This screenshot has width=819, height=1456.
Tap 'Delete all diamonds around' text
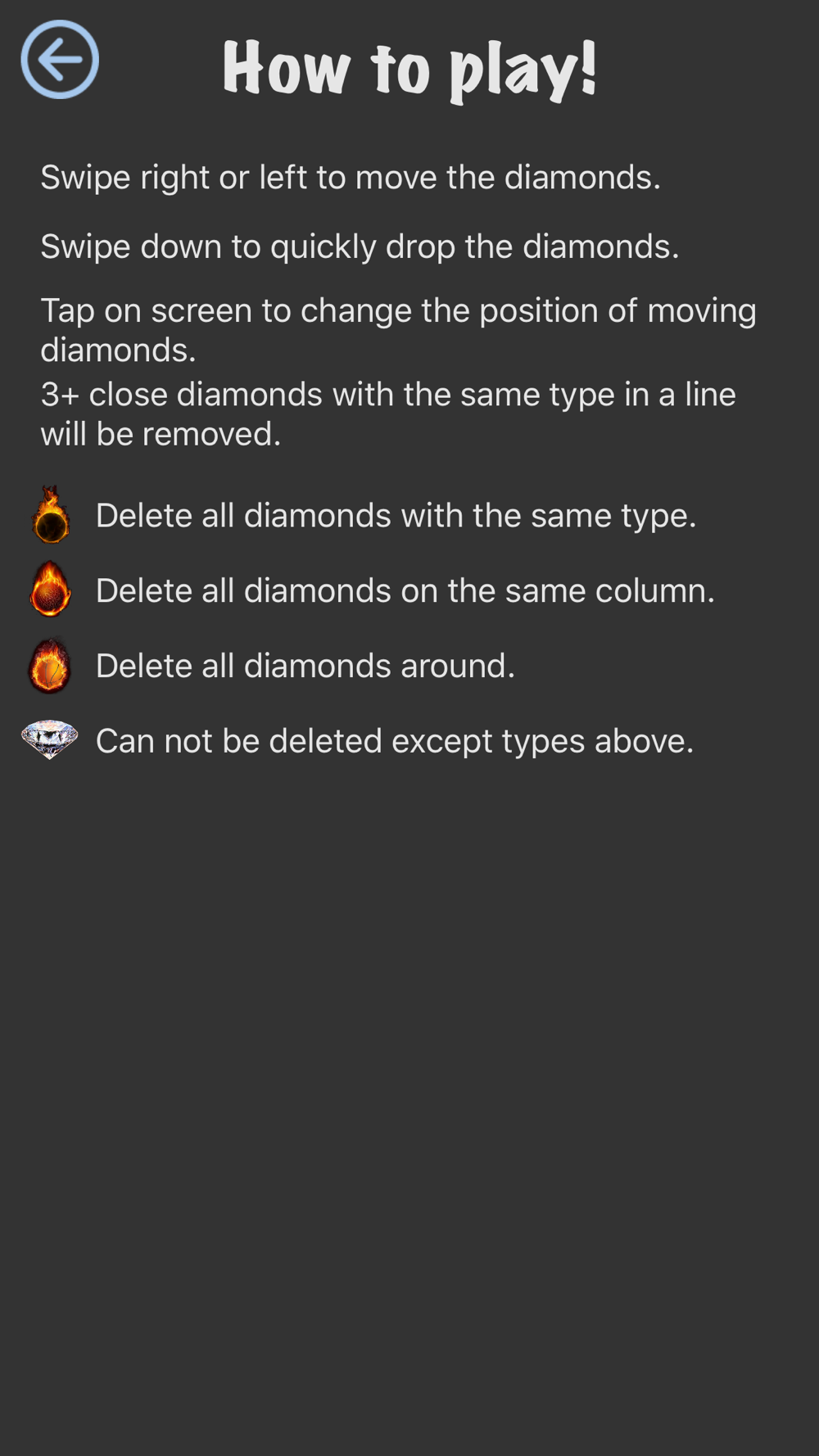pos(305,666)
